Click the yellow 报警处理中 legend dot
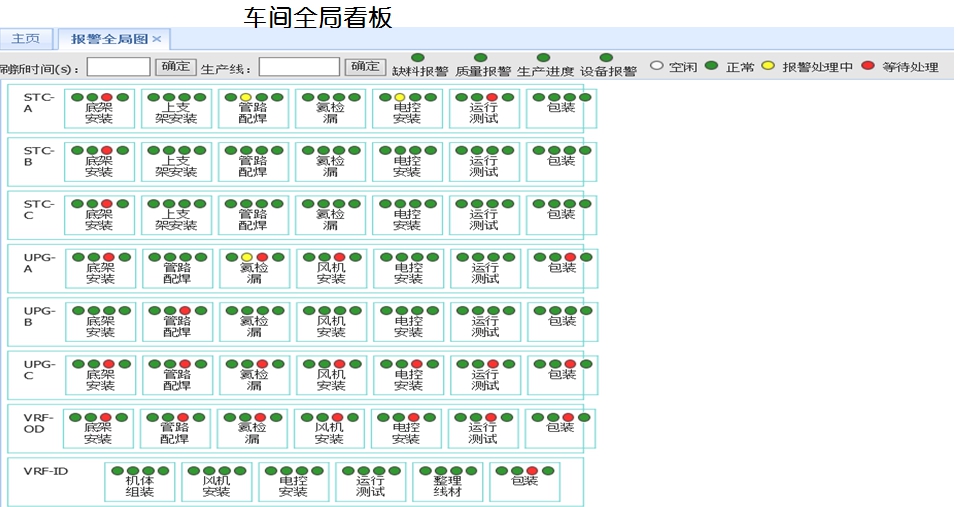 [x=768, y=66]
